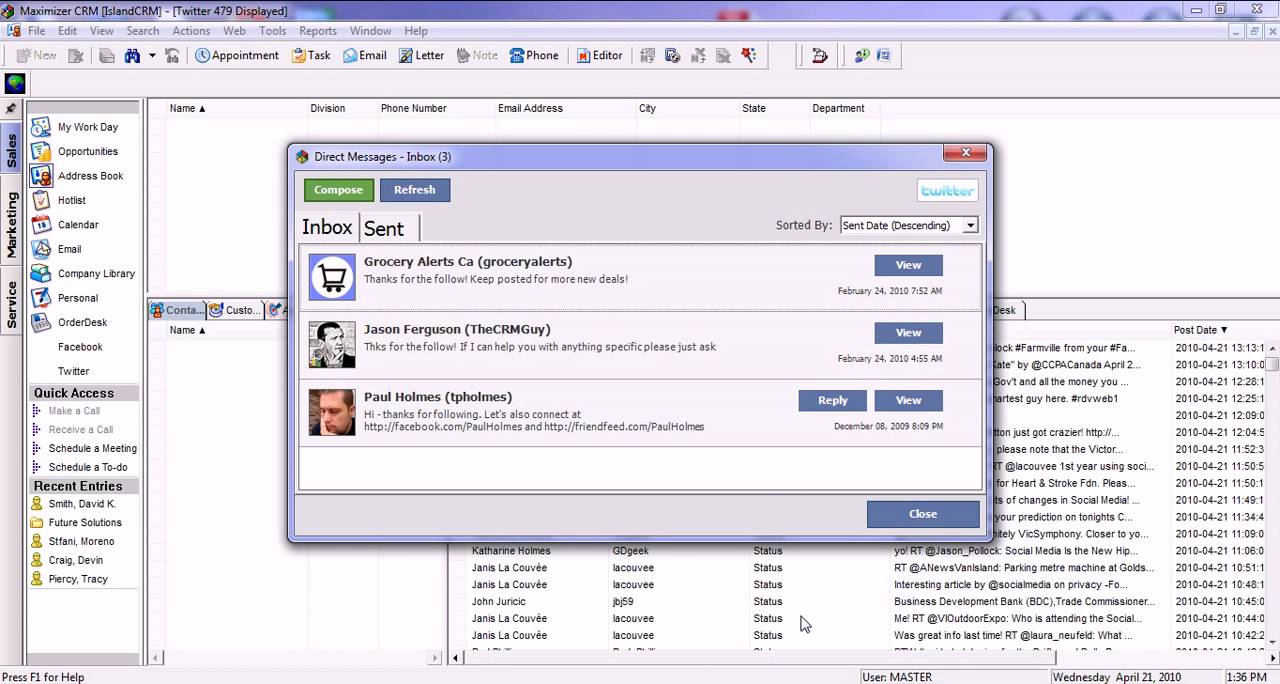Select the Conta... tab in lower pane
This screenshot has width=1280, height=684.
(x=177, y=310)
